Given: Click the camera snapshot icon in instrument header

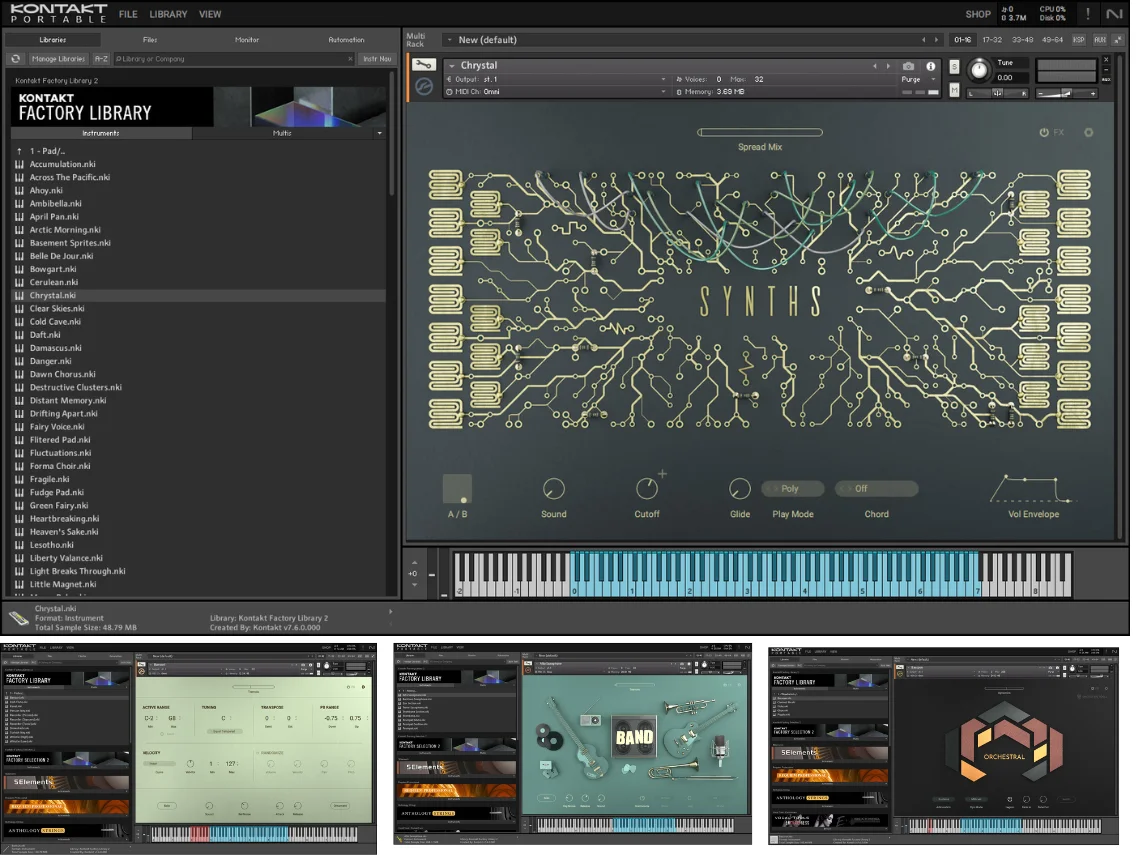Looking at the screenshot, I should click(908, 66).
